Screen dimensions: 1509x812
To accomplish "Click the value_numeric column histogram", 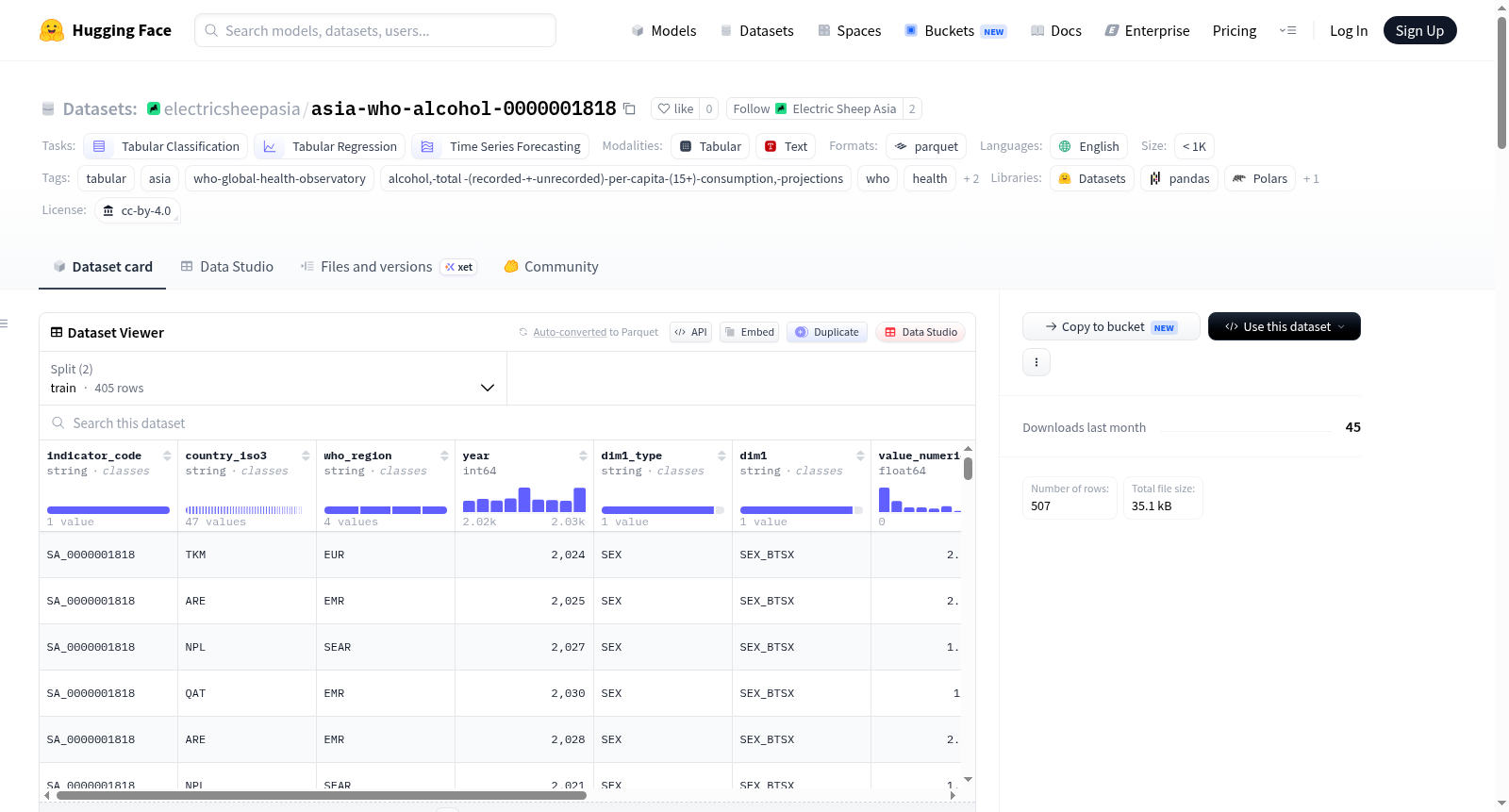I will tap(920, 500).
